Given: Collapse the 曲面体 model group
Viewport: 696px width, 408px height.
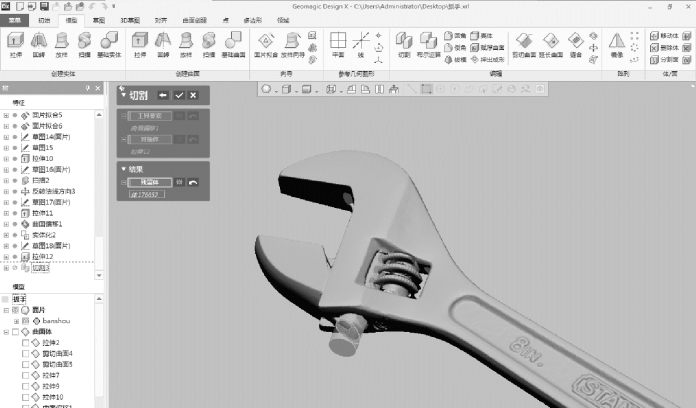Looking at the screenshot, I should [6, 332].
